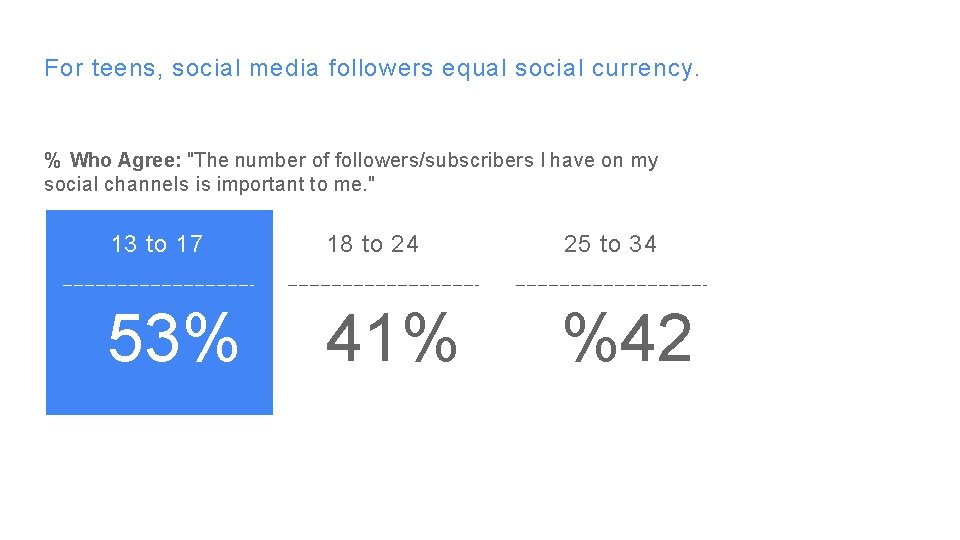Select the "13 to 17" age label

coord(157,244)
